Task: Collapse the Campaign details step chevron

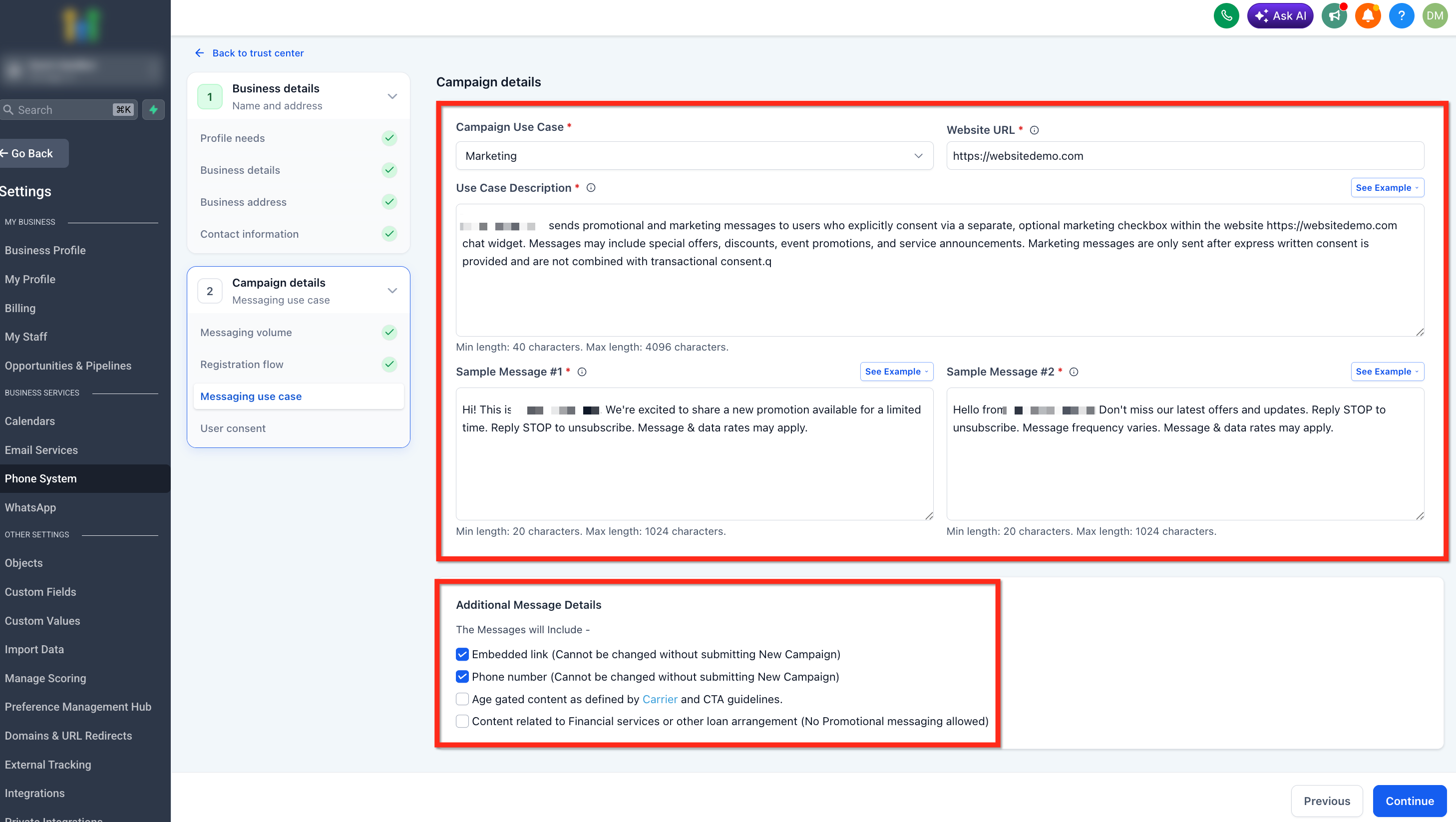Action: coord(391,291)
